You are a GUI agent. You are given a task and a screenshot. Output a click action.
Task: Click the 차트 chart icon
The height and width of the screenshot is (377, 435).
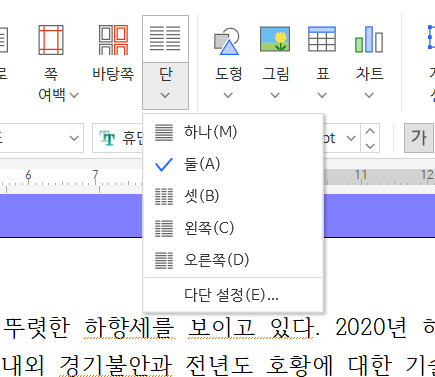click(369, 39)
